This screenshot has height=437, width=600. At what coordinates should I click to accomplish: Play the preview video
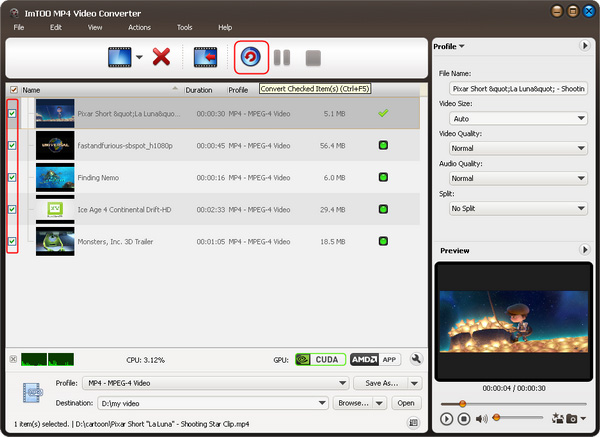pyautogui.click(x=446, y=419)
